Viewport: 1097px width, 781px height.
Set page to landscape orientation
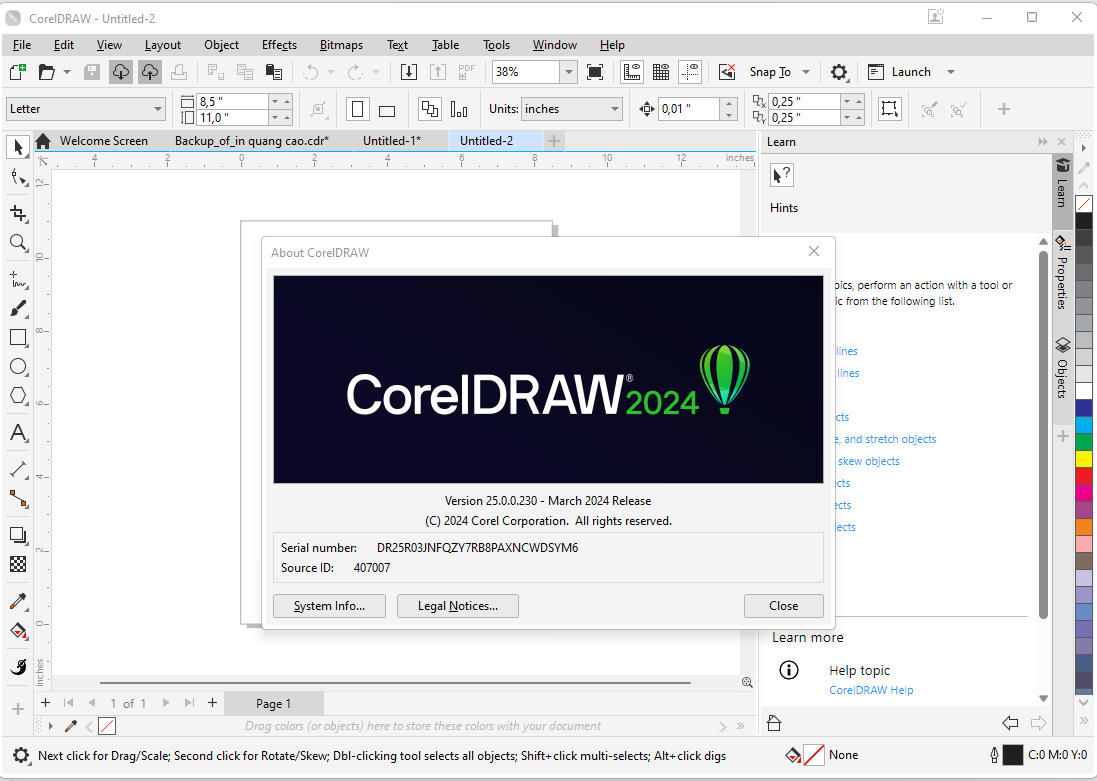(387, 109)
